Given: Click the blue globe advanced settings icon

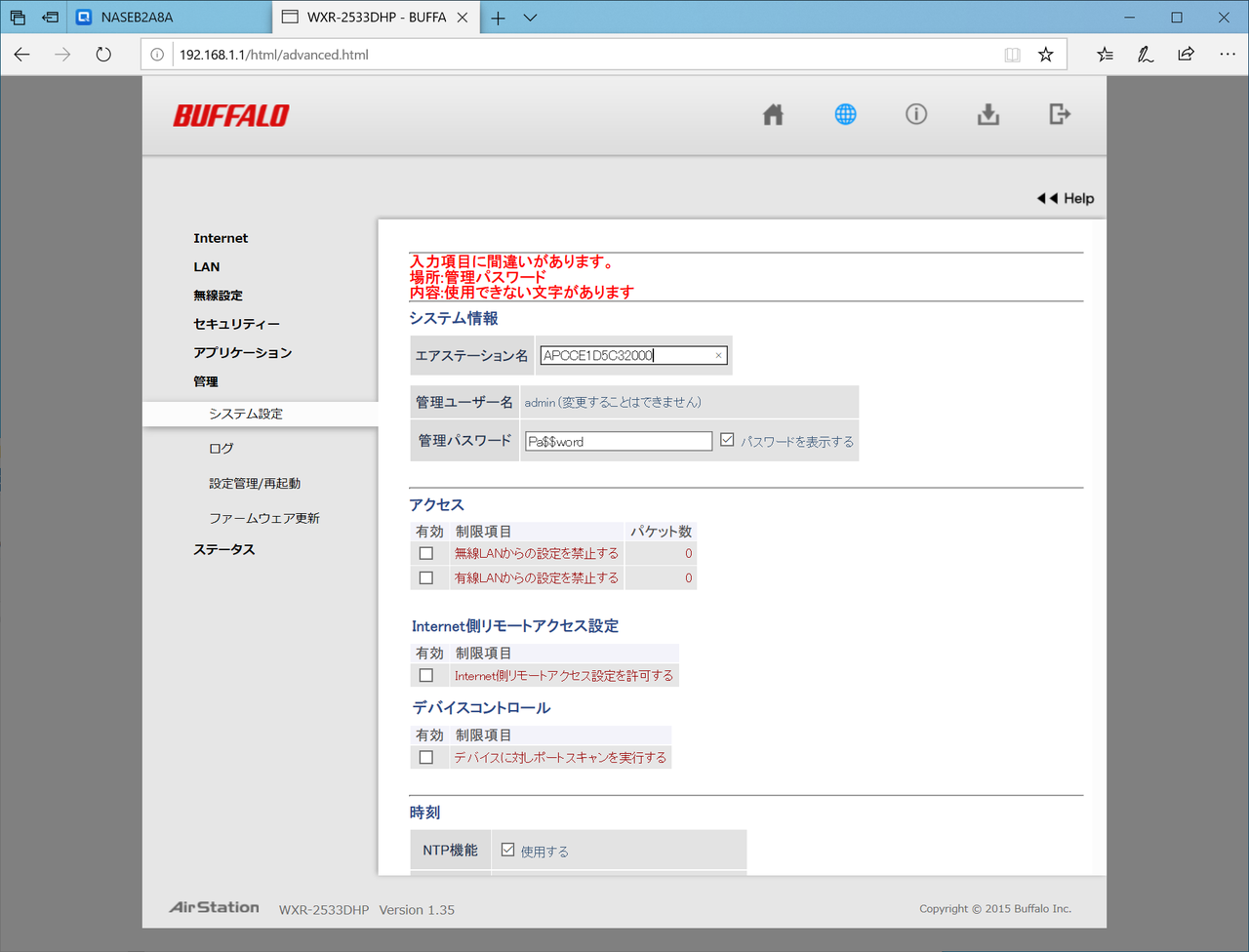Looking at the screenshot, I should (x=845, y=114).
